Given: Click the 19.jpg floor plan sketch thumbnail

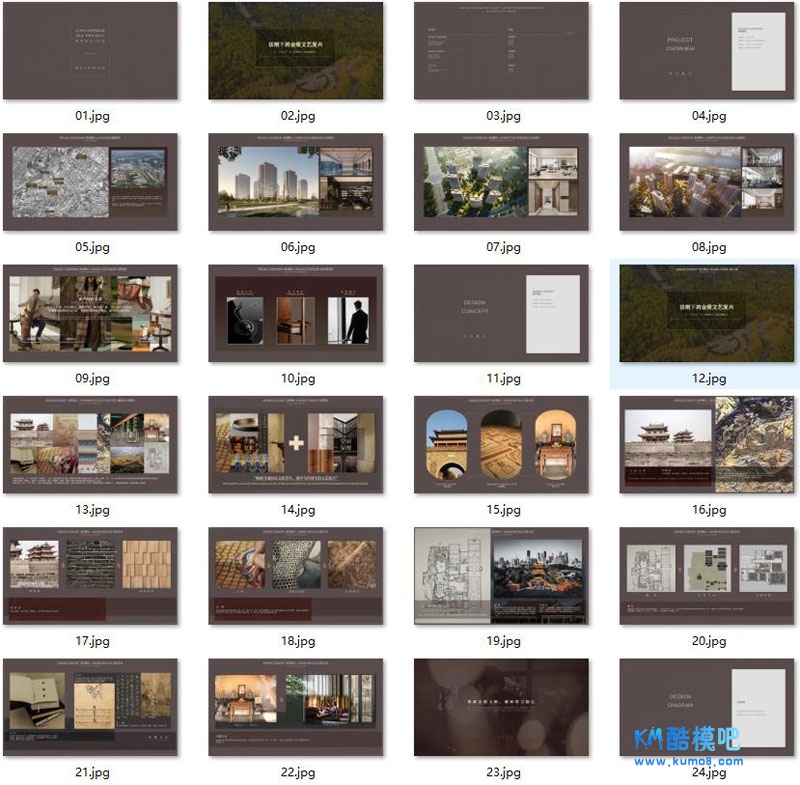Looking at the screenshot, I should 501,575.
